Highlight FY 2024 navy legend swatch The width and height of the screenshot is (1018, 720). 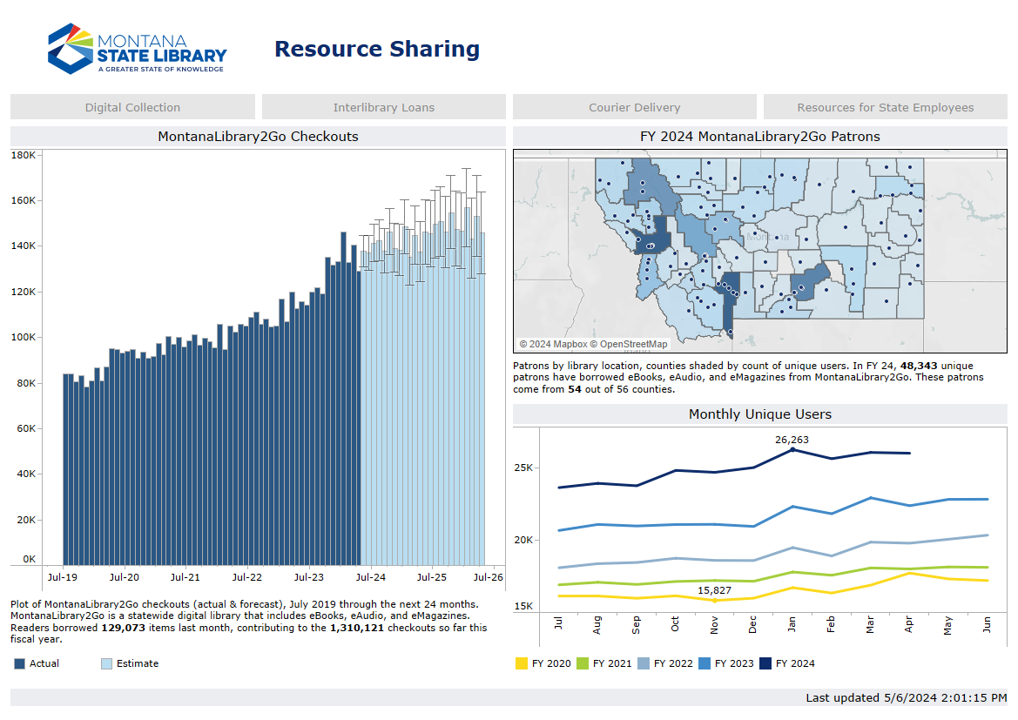point(765,663)
